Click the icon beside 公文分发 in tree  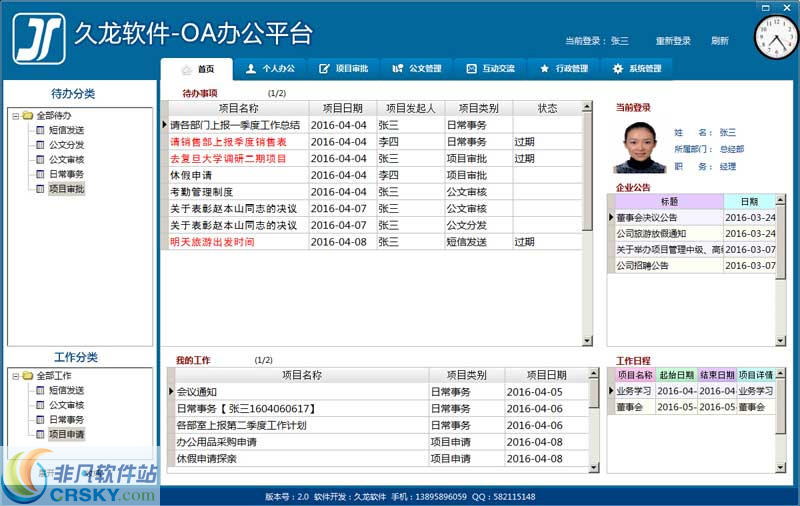click(x=40, y=145)
